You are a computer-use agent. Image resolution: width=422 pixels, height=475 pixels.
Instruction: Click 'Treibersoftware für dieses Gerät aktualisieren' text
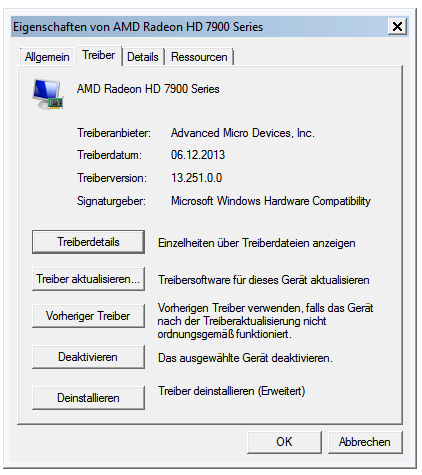pyautogui.click(x=264, y=280)
